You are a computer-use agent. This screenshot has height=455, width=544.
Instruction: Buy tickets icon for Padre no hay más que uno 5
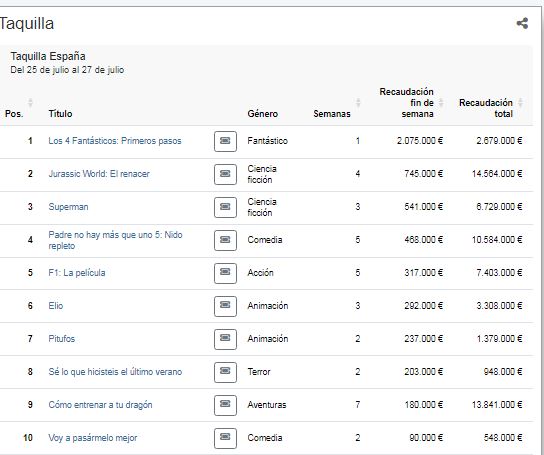pos(225,240)
